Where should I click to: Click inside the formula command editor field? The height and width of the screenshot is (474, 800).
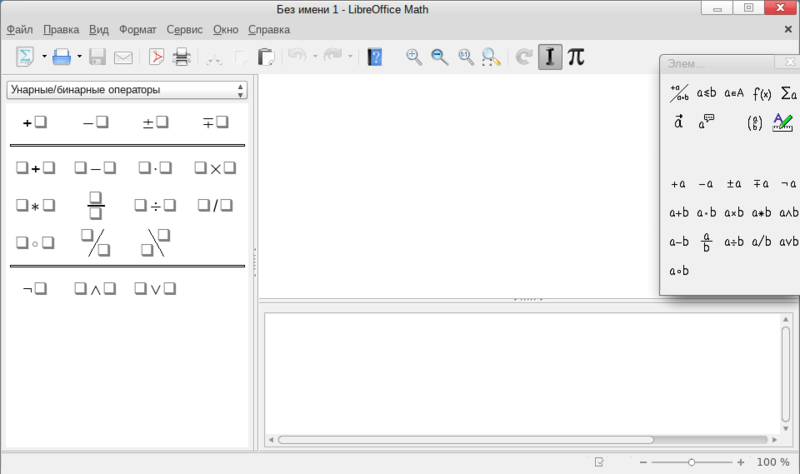click(520, 370)
